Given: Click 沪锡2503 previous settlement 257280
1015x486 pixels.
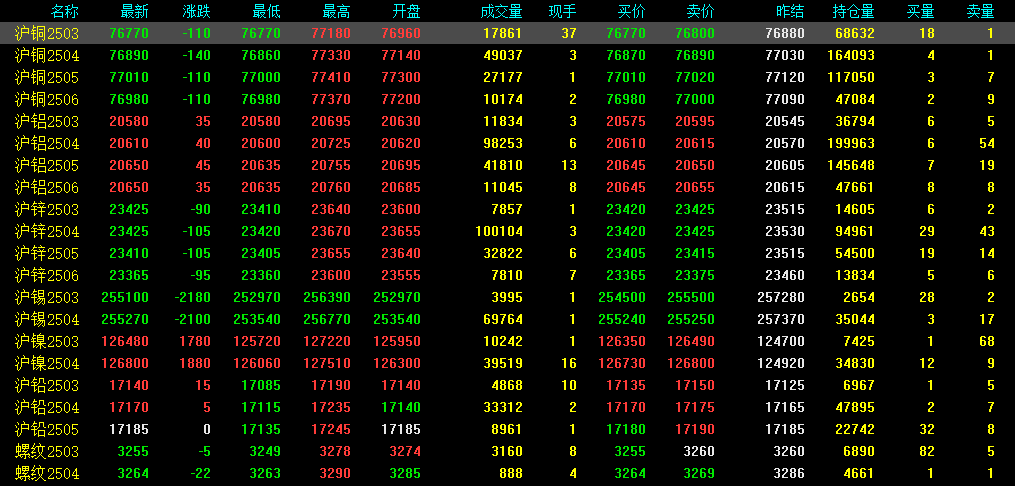Looking at the screenshot, I should (x=781, y=298).
